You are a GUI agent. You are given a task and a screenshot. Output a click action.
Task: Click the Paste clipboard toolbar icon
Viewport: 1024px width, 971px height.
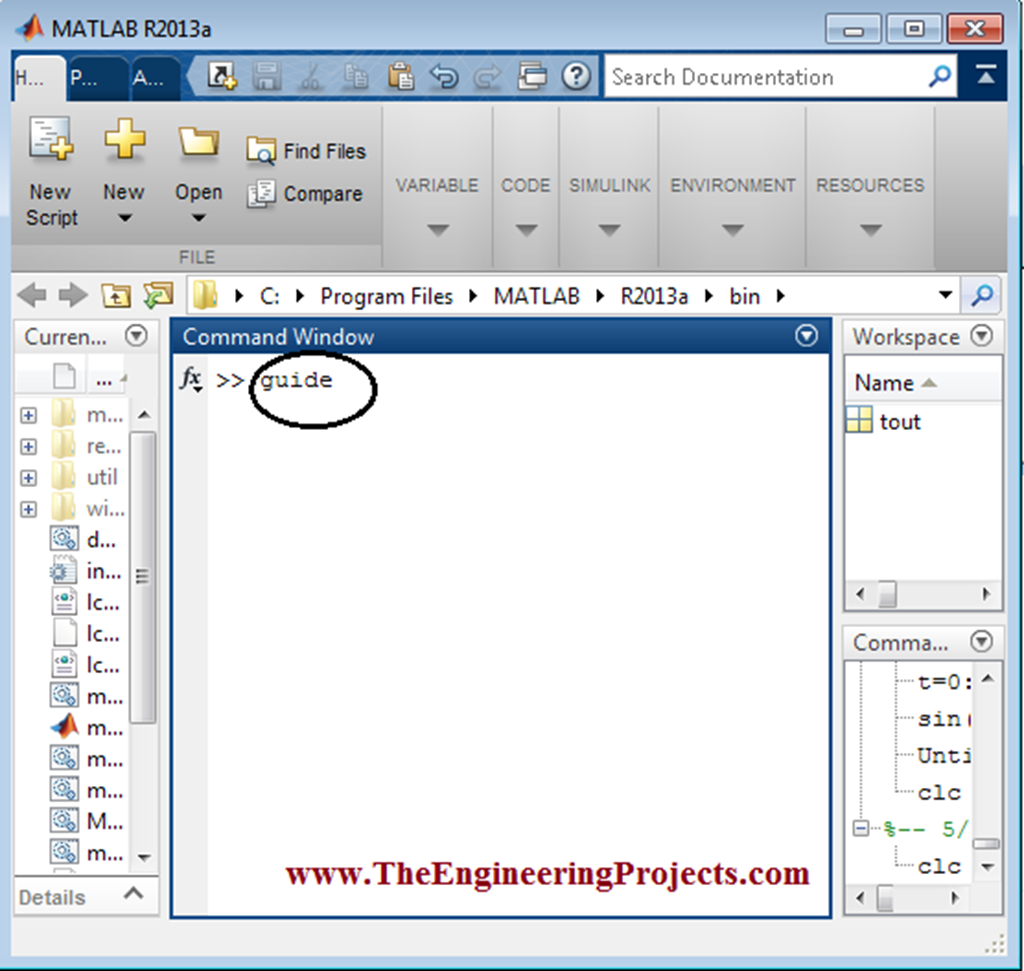click(x=401, y=77)
